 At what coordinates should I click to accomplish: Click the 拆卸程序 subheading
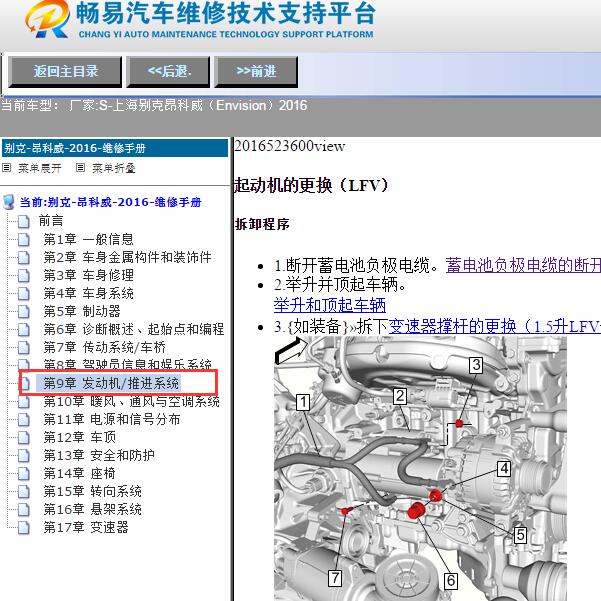(x=262, y=224)
